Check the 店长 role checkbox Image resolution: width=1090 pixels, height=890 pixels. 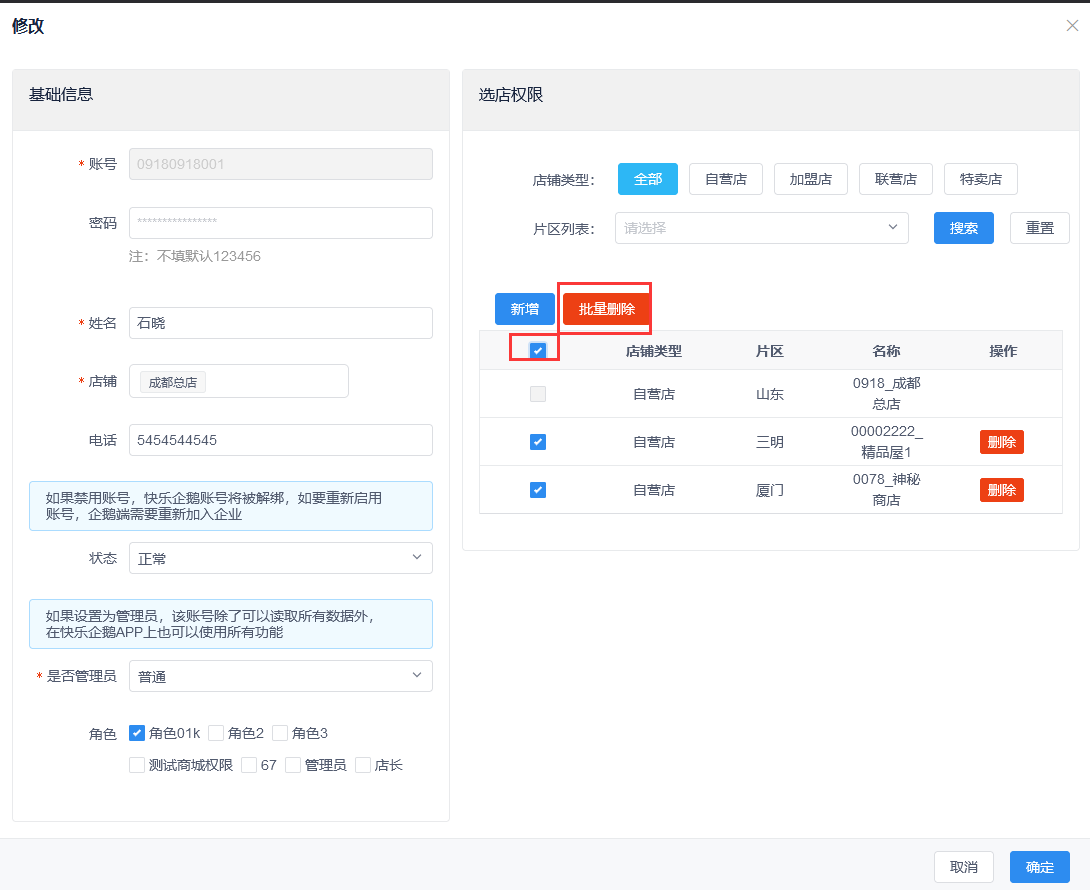pos(363,765)
